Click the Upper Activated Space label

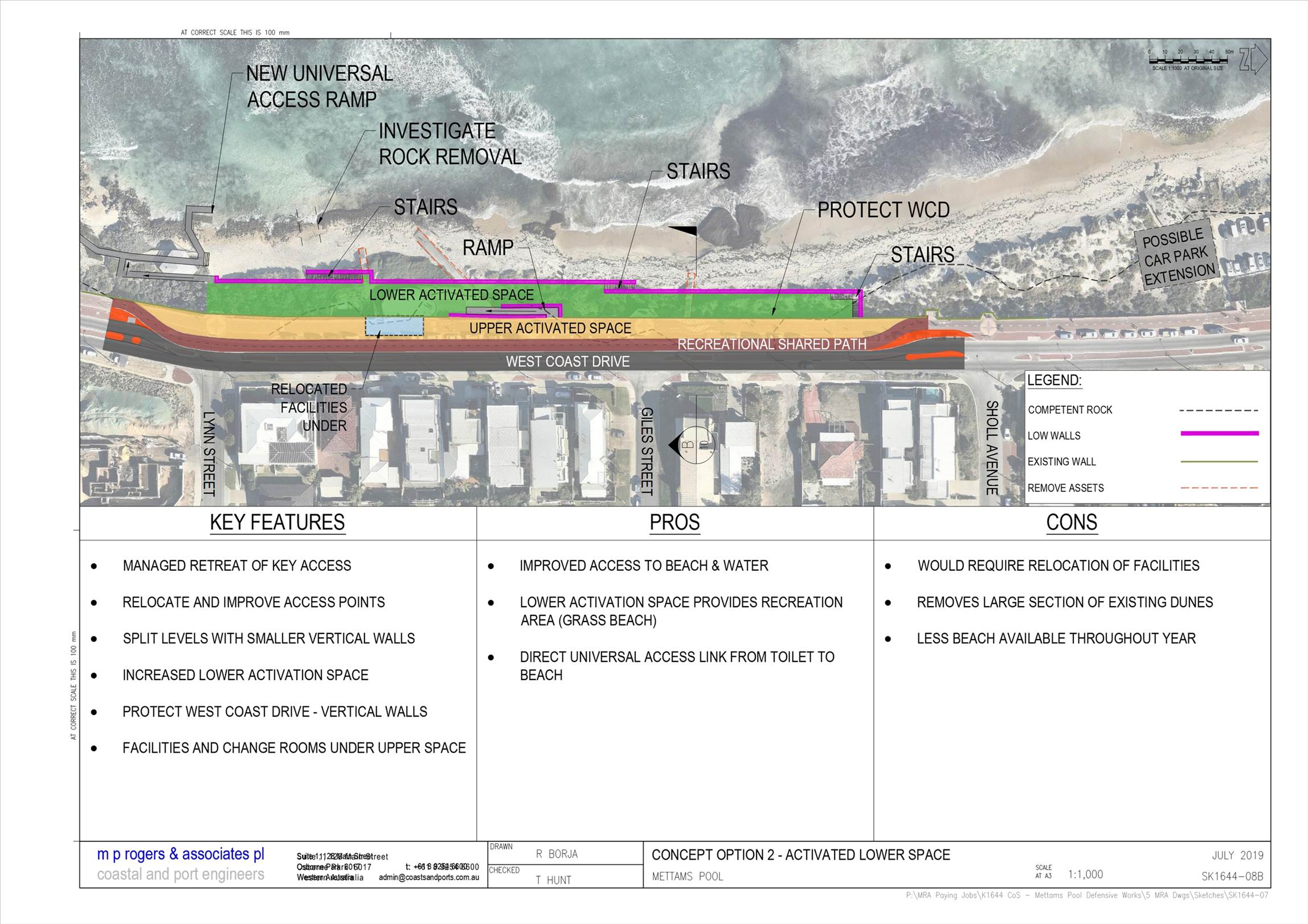coord(550,328)
